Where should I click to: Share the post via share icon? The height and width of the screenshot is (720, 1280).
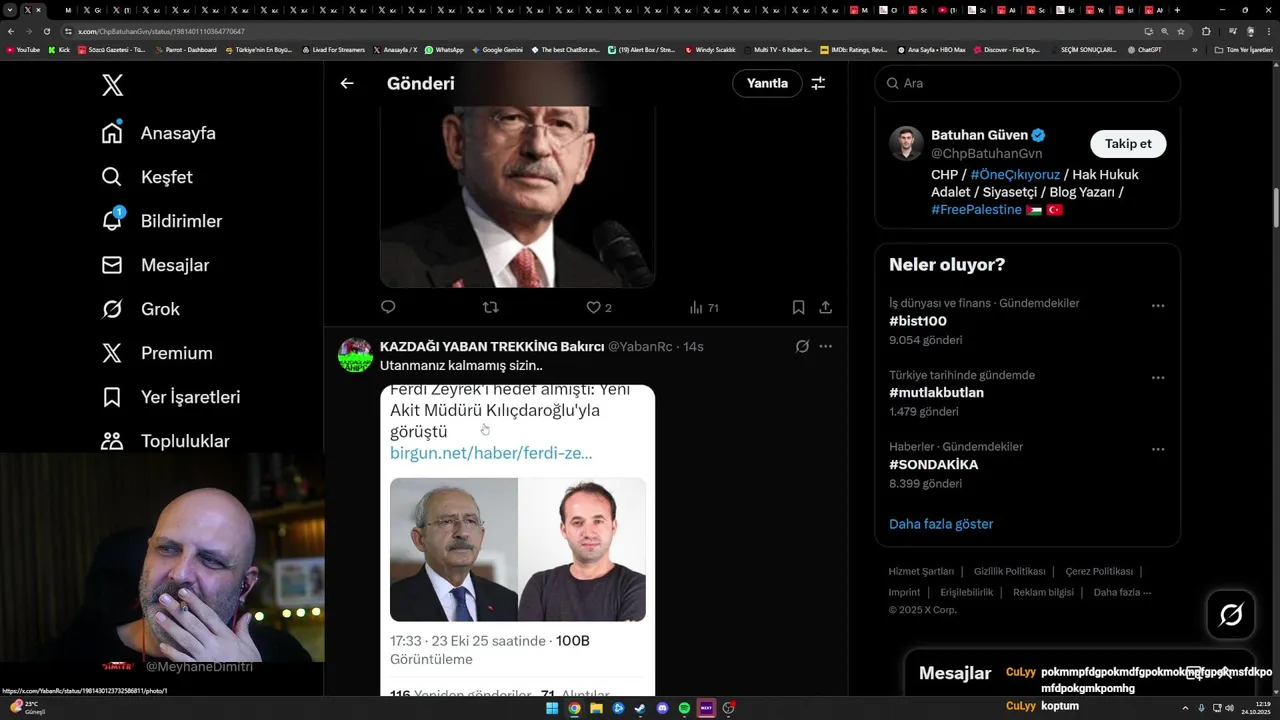tap(826, 308)
